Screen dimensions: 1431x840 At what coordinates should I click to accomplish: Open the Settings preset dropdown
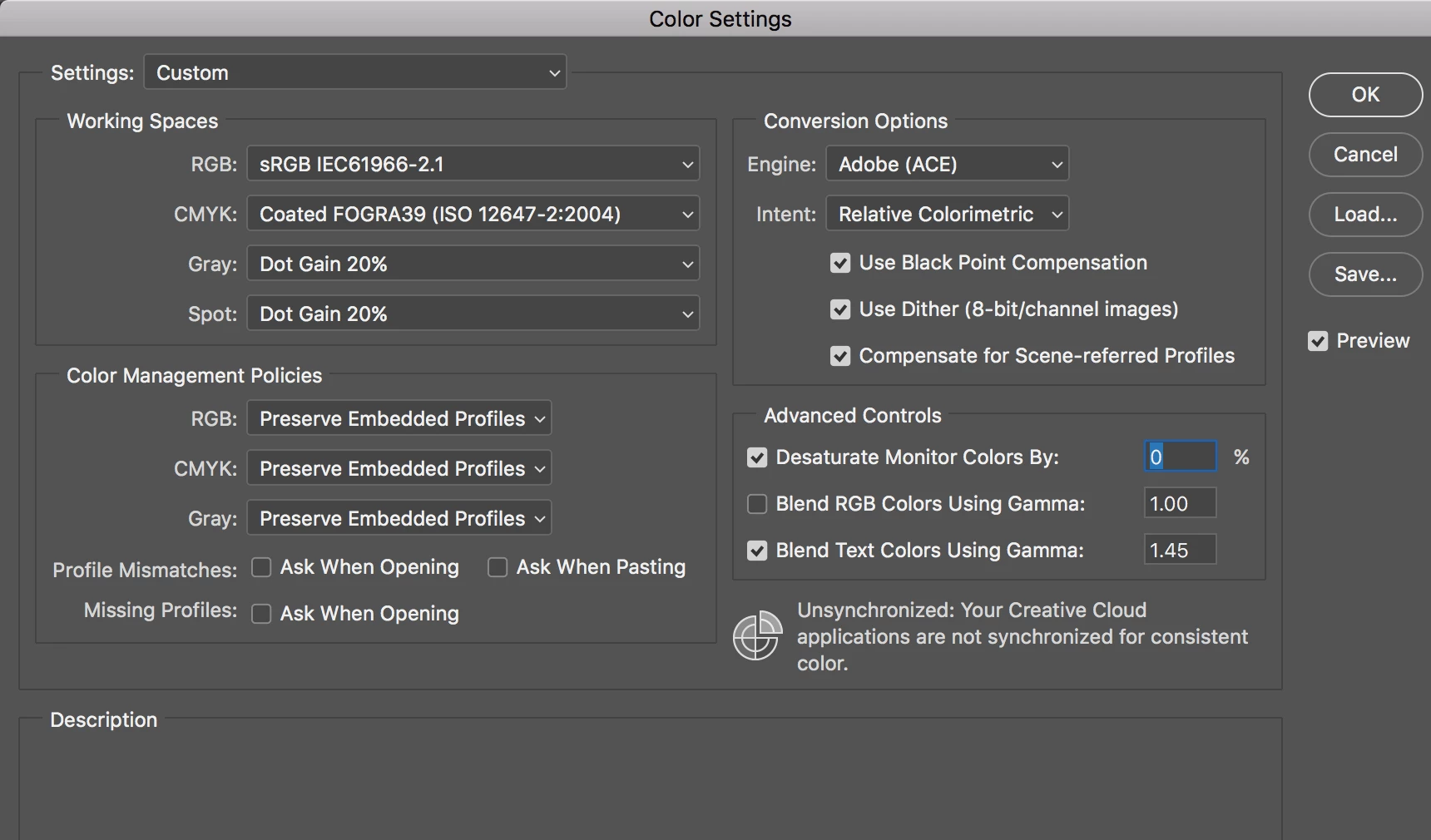point(355,72)
